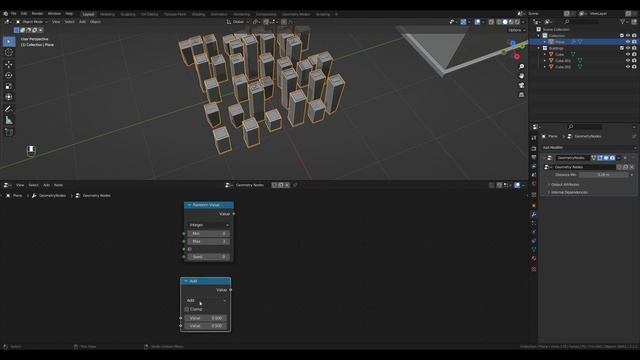Toggle Cube render visibility camera icon
This screenshot has height=360, width=640.
(x=634, y=54)
